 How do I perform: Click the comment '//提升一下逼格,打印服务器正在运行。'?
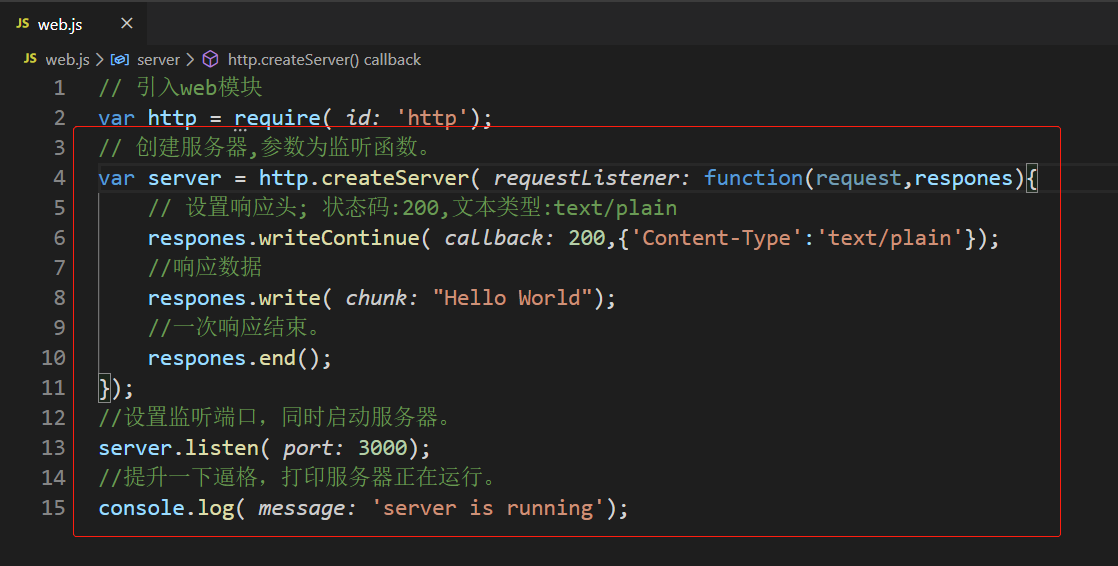pyautogui.click(x=297, y=477)
